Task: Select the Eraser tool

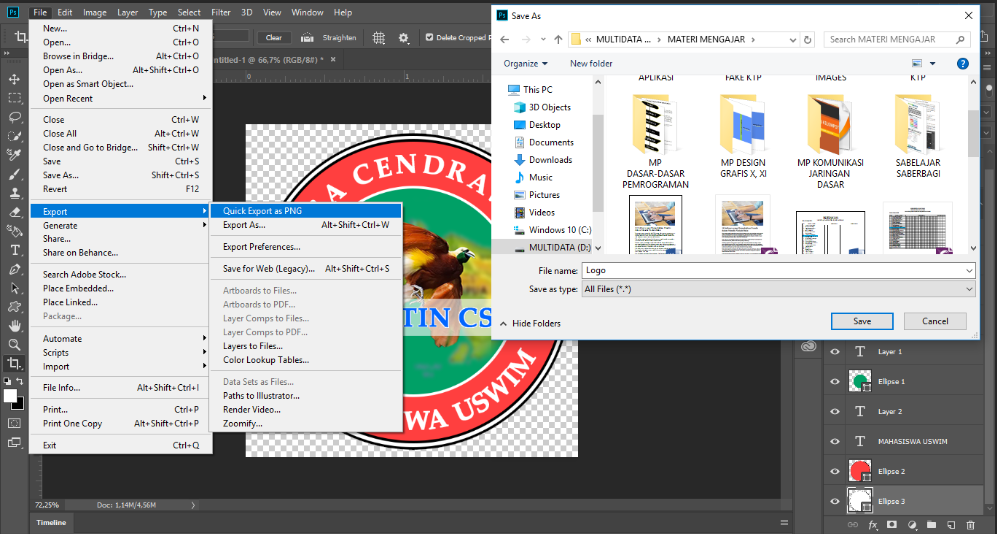Action: [x=14, y=212]
